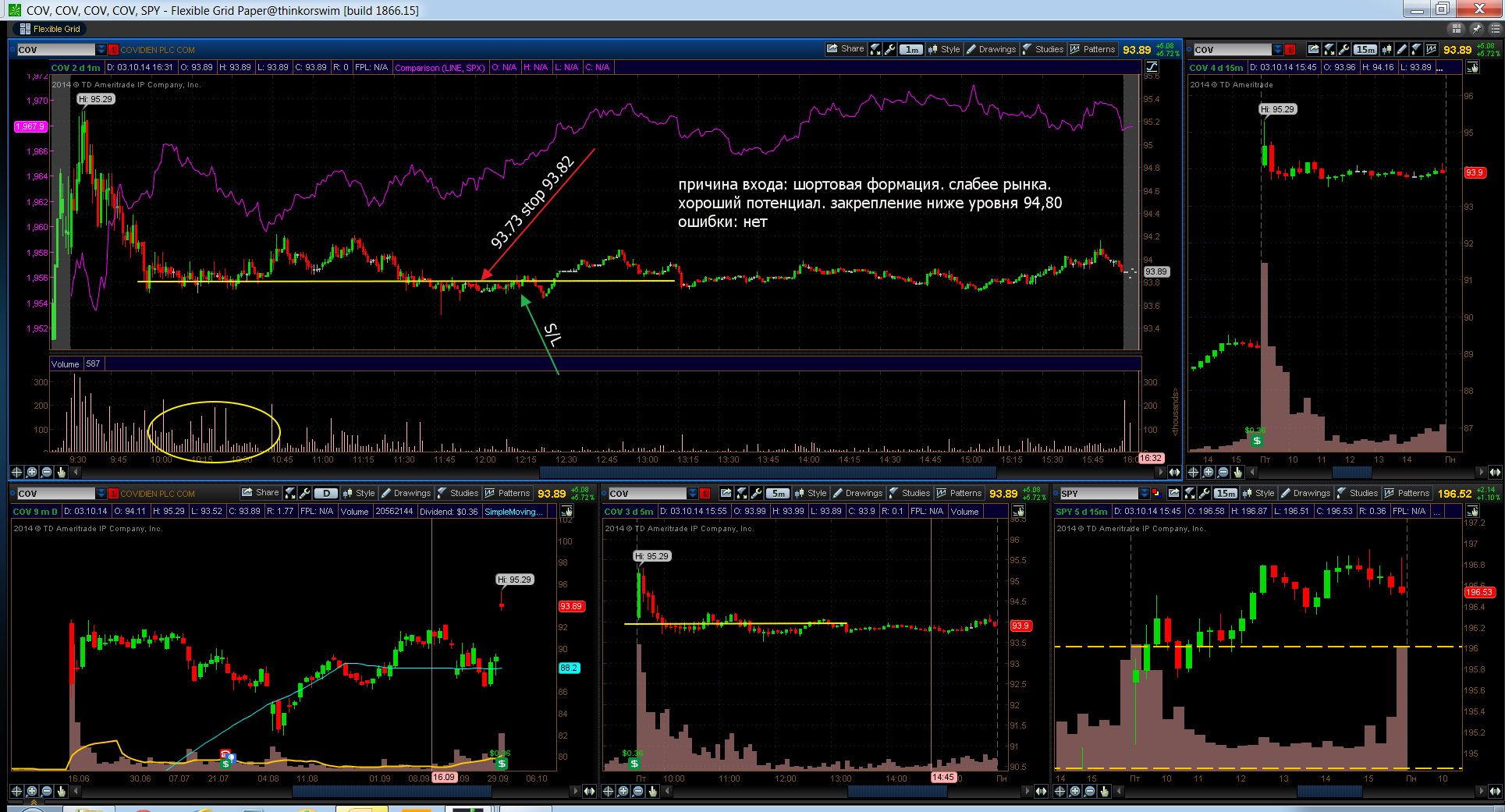The height and width of the screenshot is (812, 1505).
Task: Zoom in below the daily COV chart
Action: click(31, 791)
